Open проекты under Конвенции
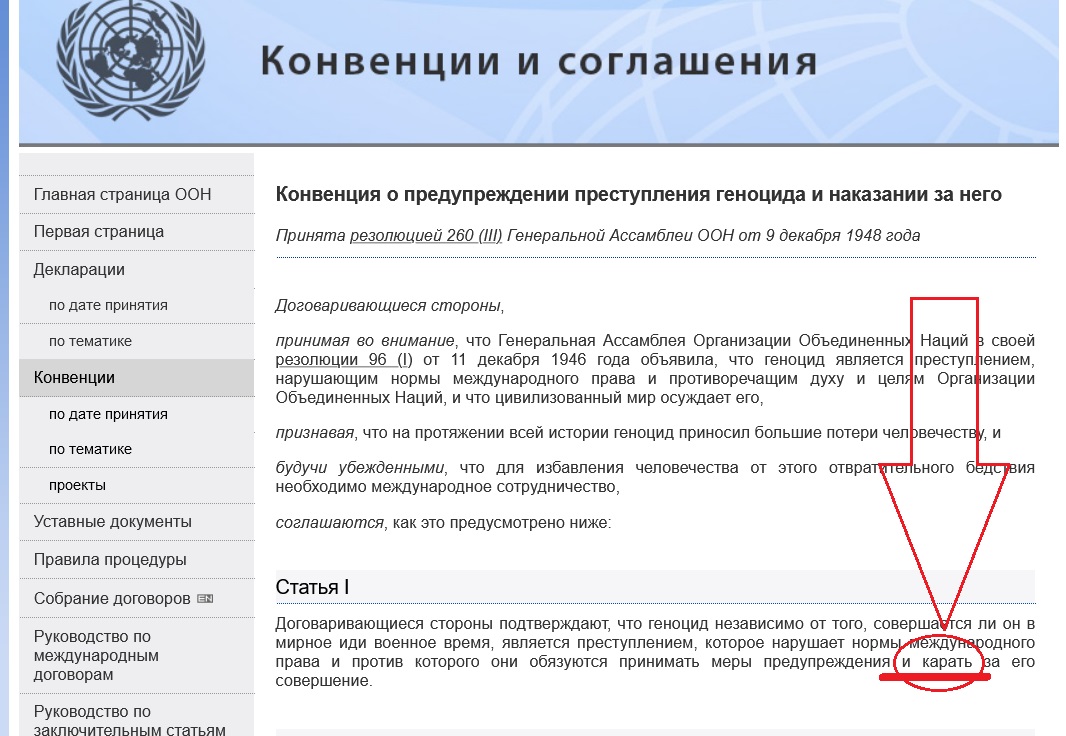The width and height of the screenshot is (1066, 736). coord(78,485)
